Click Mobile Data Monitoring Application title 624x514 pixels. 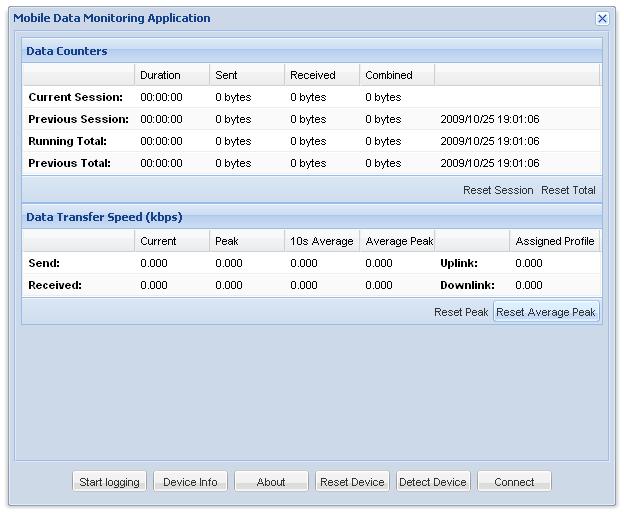112,18
